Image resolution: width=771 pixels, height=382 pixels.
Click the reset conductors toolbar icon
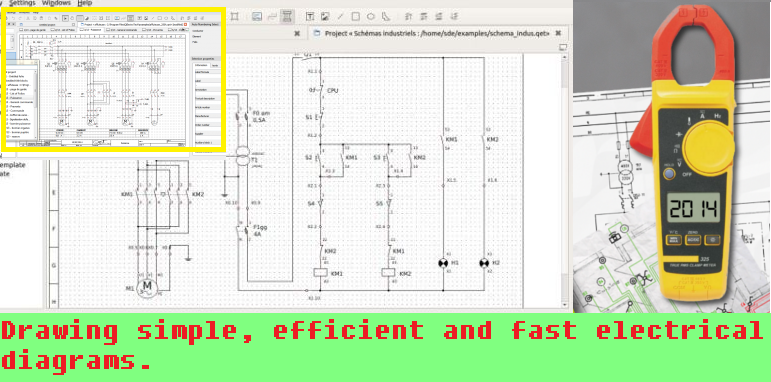tap(272, 16)
